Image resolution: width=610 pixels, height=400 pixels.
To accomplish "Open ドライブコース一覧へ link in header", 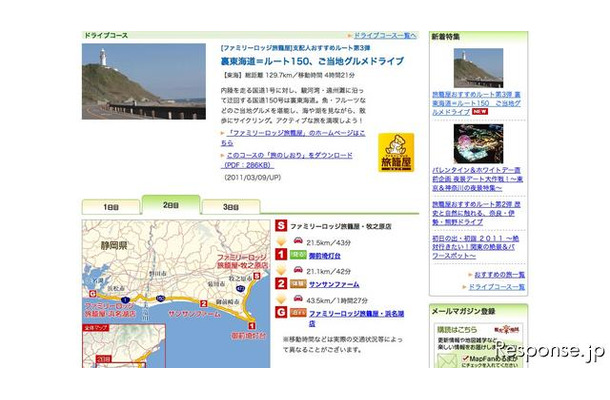I will coord(384,35).
